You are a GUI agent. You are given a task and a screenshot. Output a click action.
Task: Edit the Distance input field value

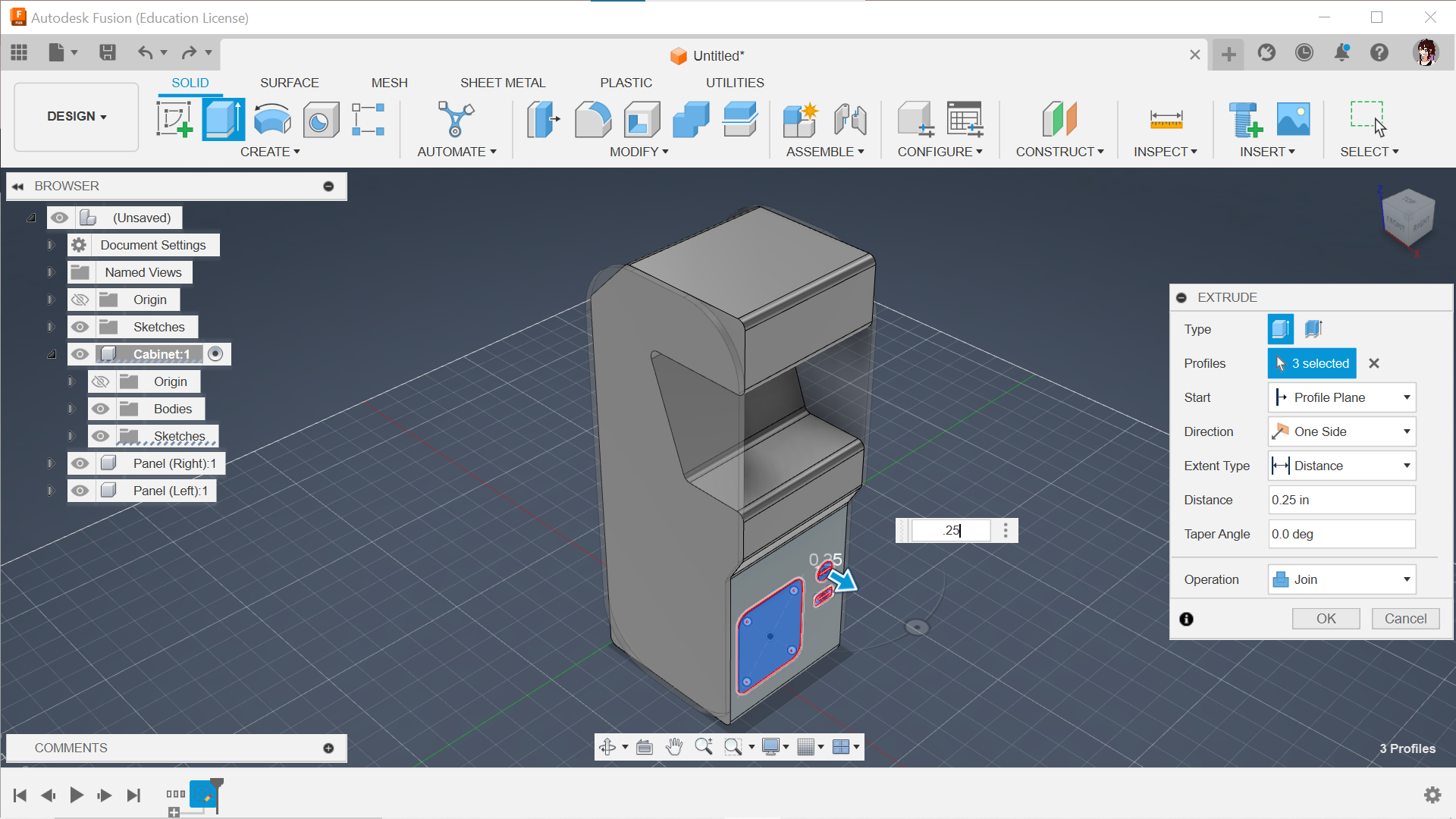1340,499
